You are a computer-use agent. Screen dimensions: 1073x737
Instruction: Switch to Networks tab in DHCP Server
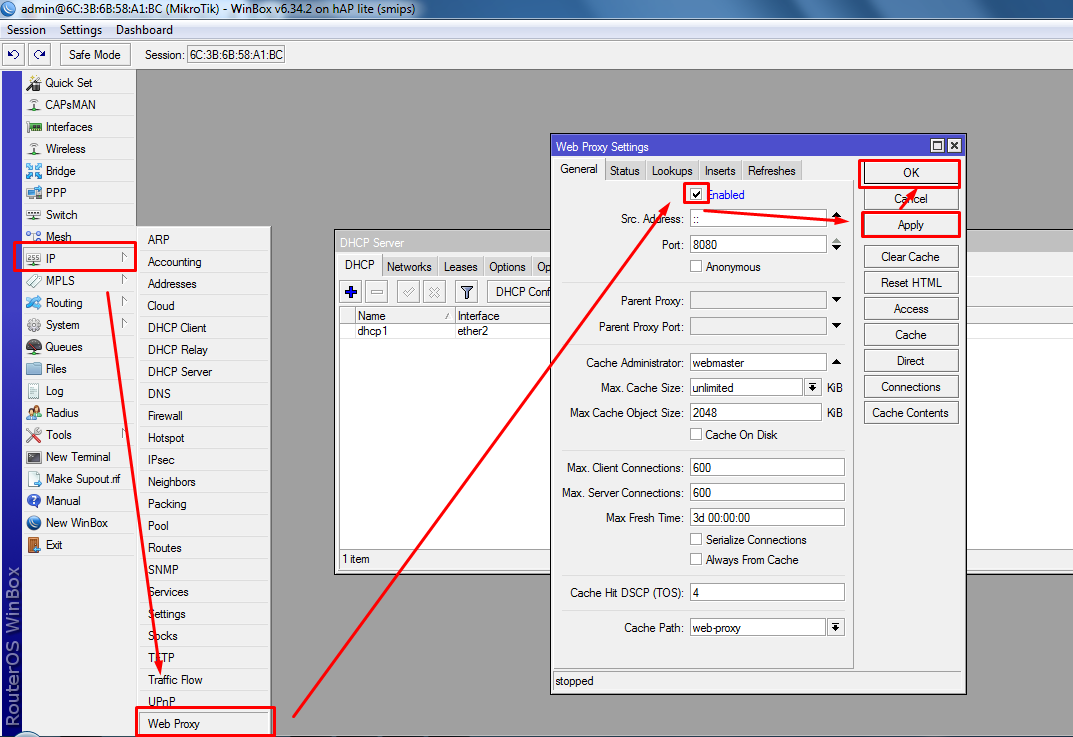(x=409, y=267)
